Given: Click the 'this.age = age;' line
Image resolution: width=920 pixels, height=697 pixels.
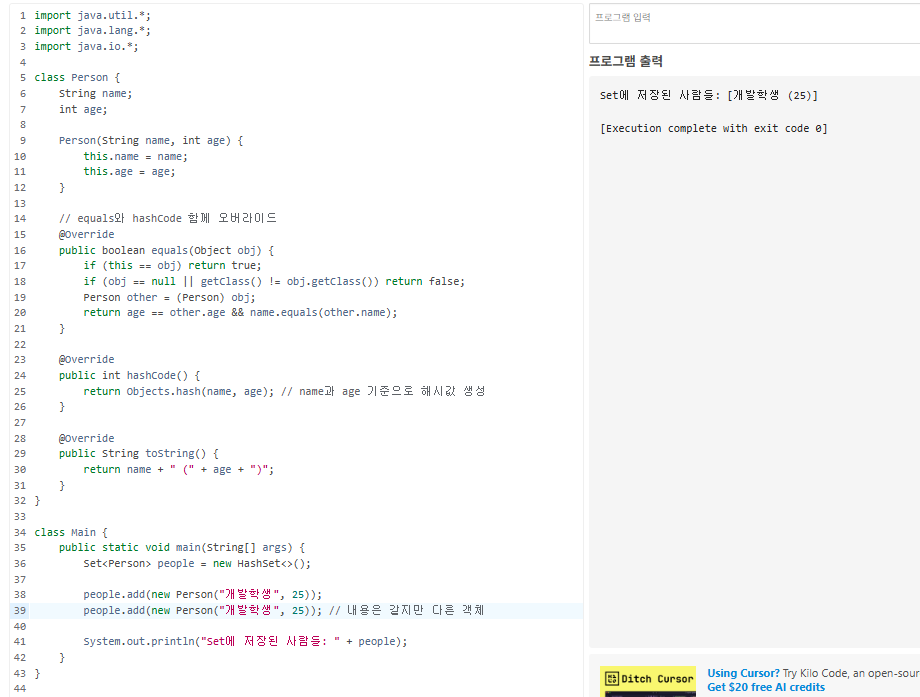Looking at the screenshot, I should coord(129,171).
